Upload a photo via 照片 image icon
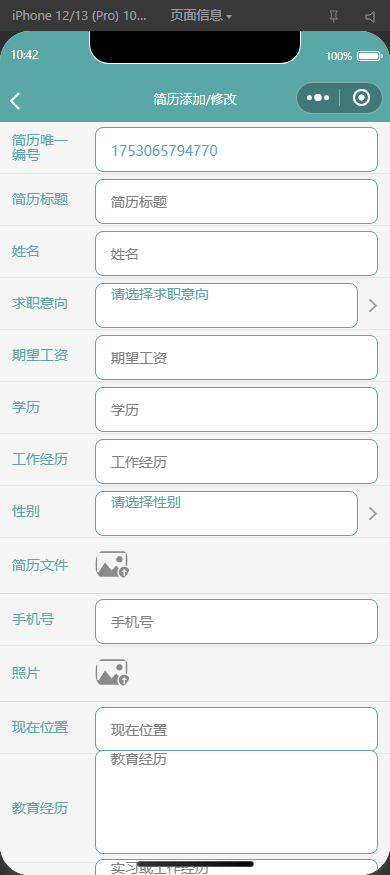This screenshot has width=390, height=875. pyautogui.click(x=112, y=673)
